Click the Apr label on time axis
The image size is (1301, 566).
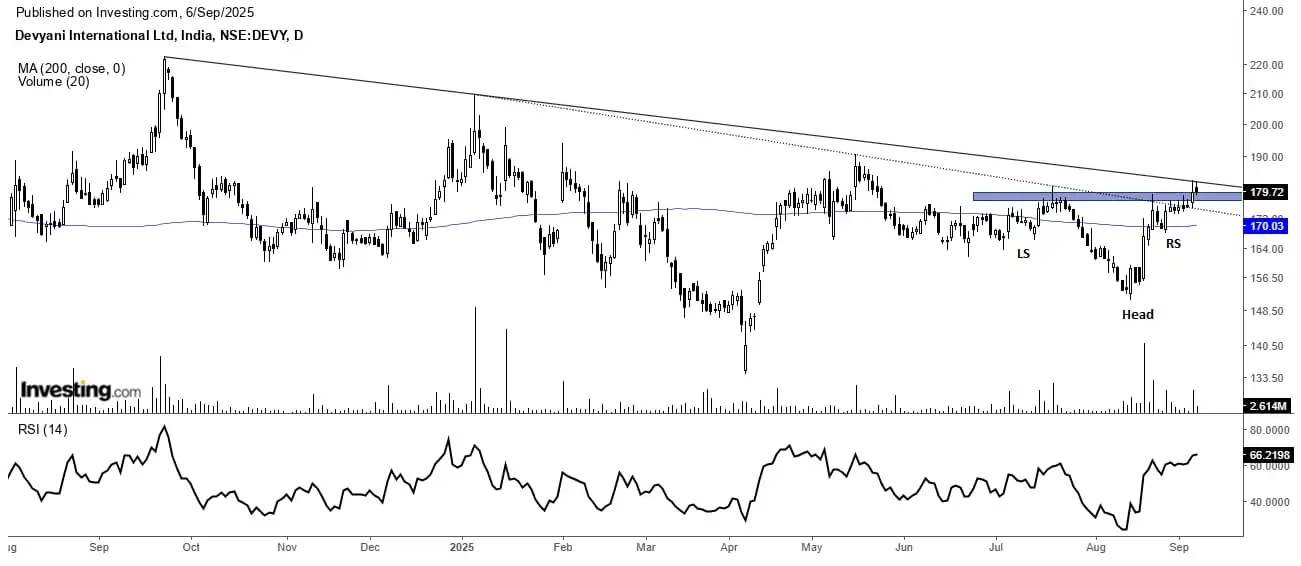pyautogui.click(x=728, y=547)
